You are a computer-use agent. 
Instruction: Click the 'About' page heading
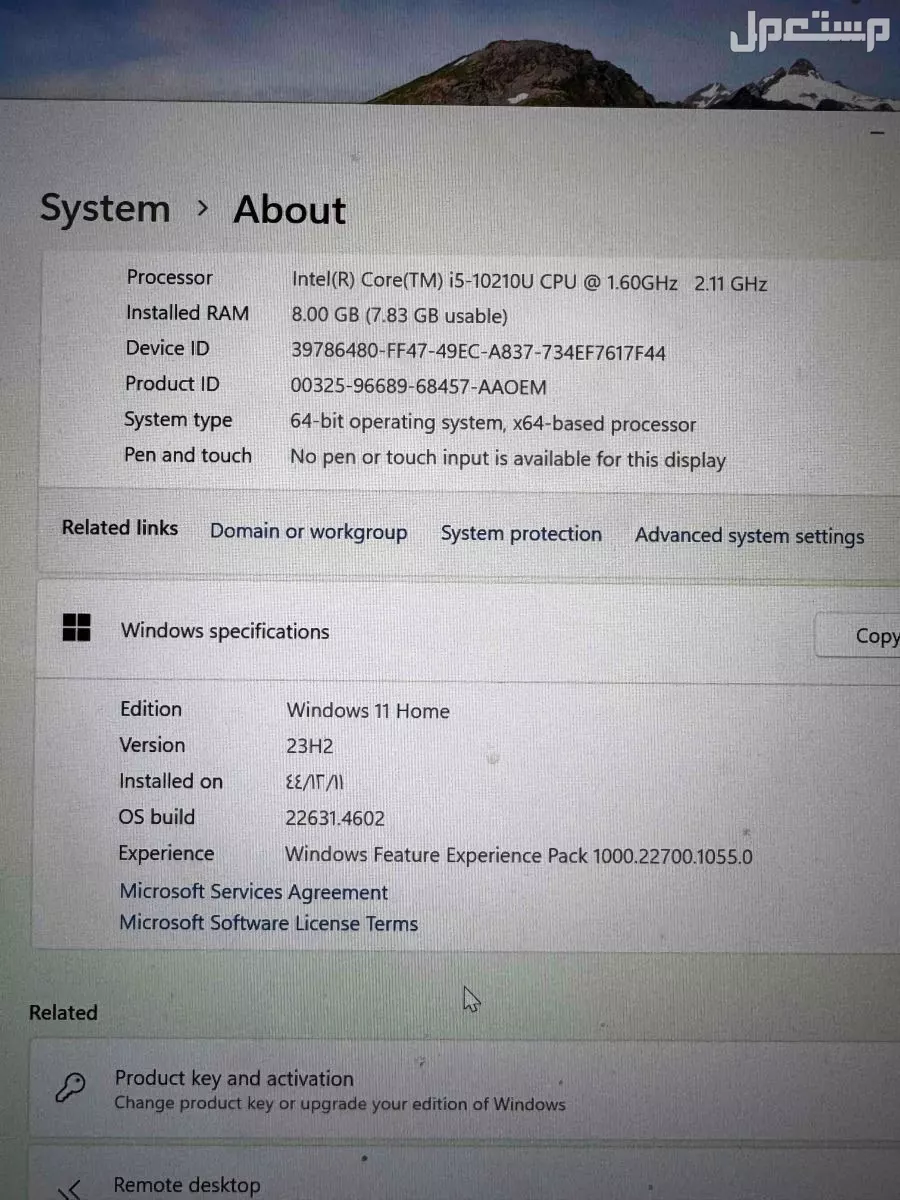click(x=290, y=210)
